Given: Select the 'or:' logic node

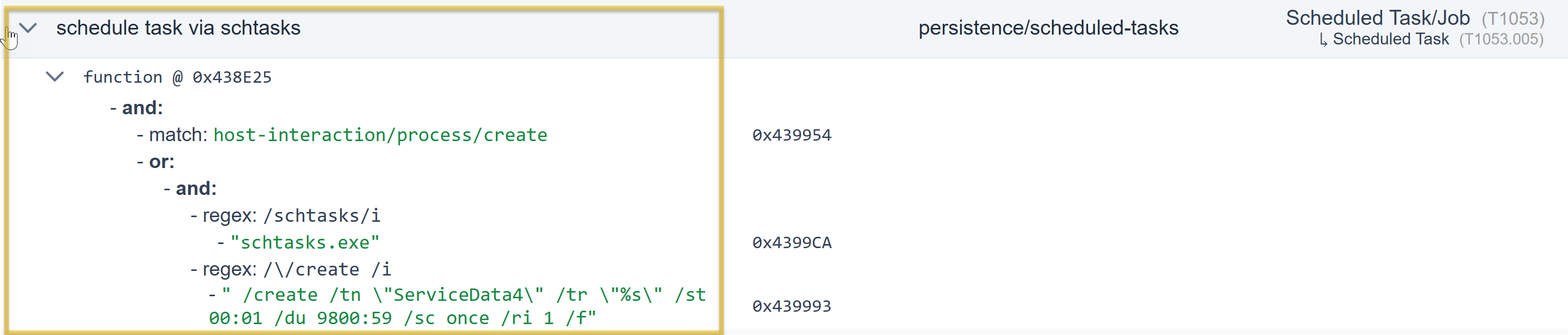Looking at the screenshot, I should point(161,161).
